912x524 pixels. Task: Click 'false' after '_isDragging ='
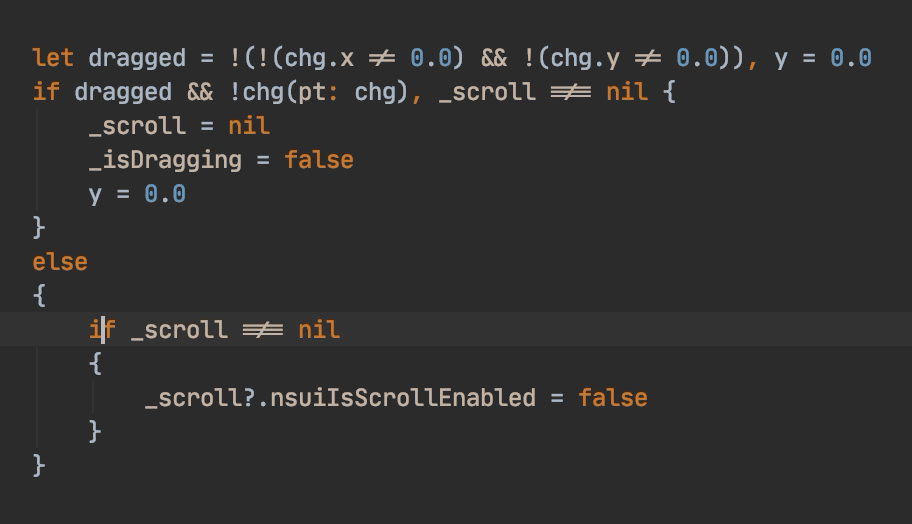point(319,161)
